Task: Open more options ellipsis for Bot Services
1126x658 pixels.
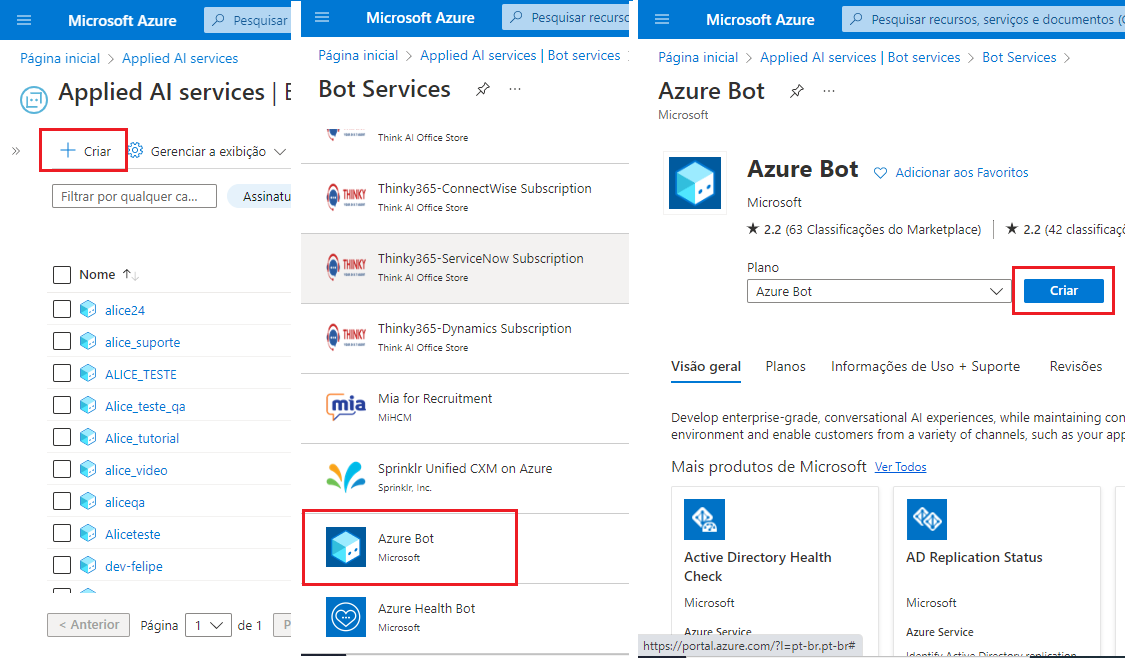Action: coord(514,89)
